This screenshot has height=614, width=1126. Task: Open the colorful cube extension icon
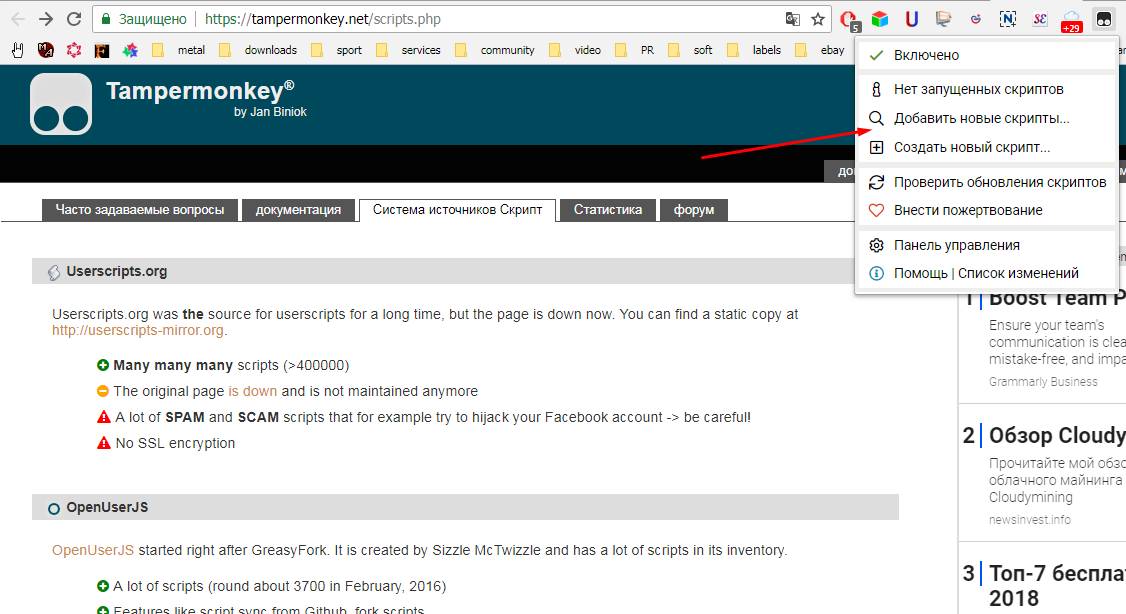[880, 19]
